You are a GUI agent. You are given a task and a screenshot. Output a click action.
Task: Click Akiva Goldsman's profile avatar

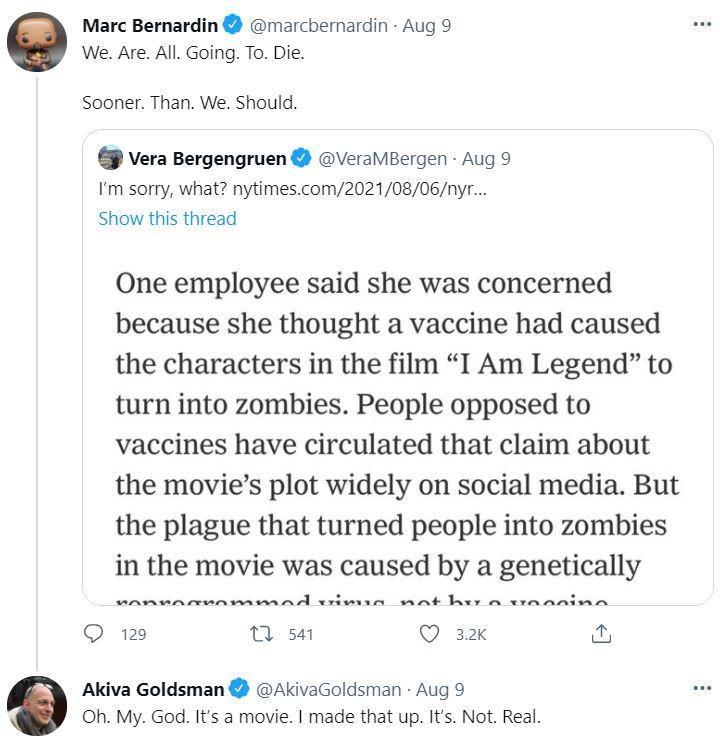point(37,706)
